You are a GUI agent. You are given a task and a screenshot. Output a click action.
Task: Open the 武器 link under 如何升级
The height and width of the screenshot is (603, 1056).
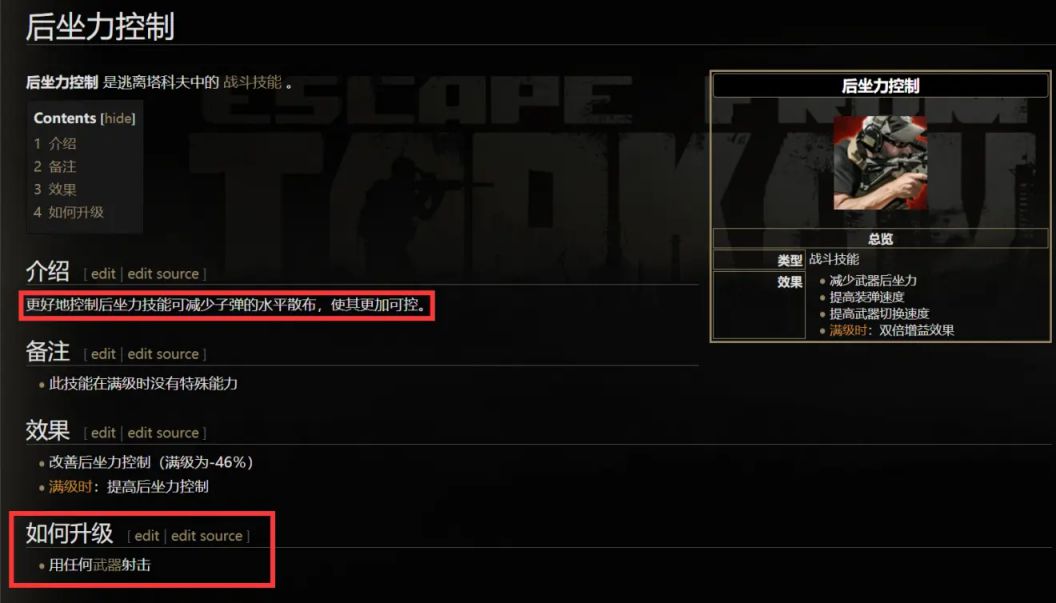[107, 565]
